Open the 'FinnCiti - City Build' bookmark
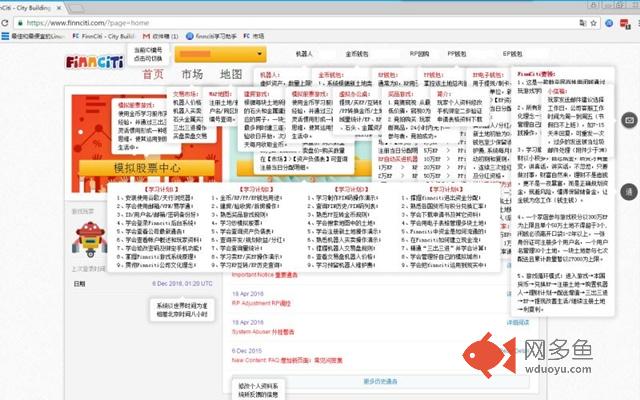Screen dimensions: 640x400 pyautogui.click(x=104, y=36)
